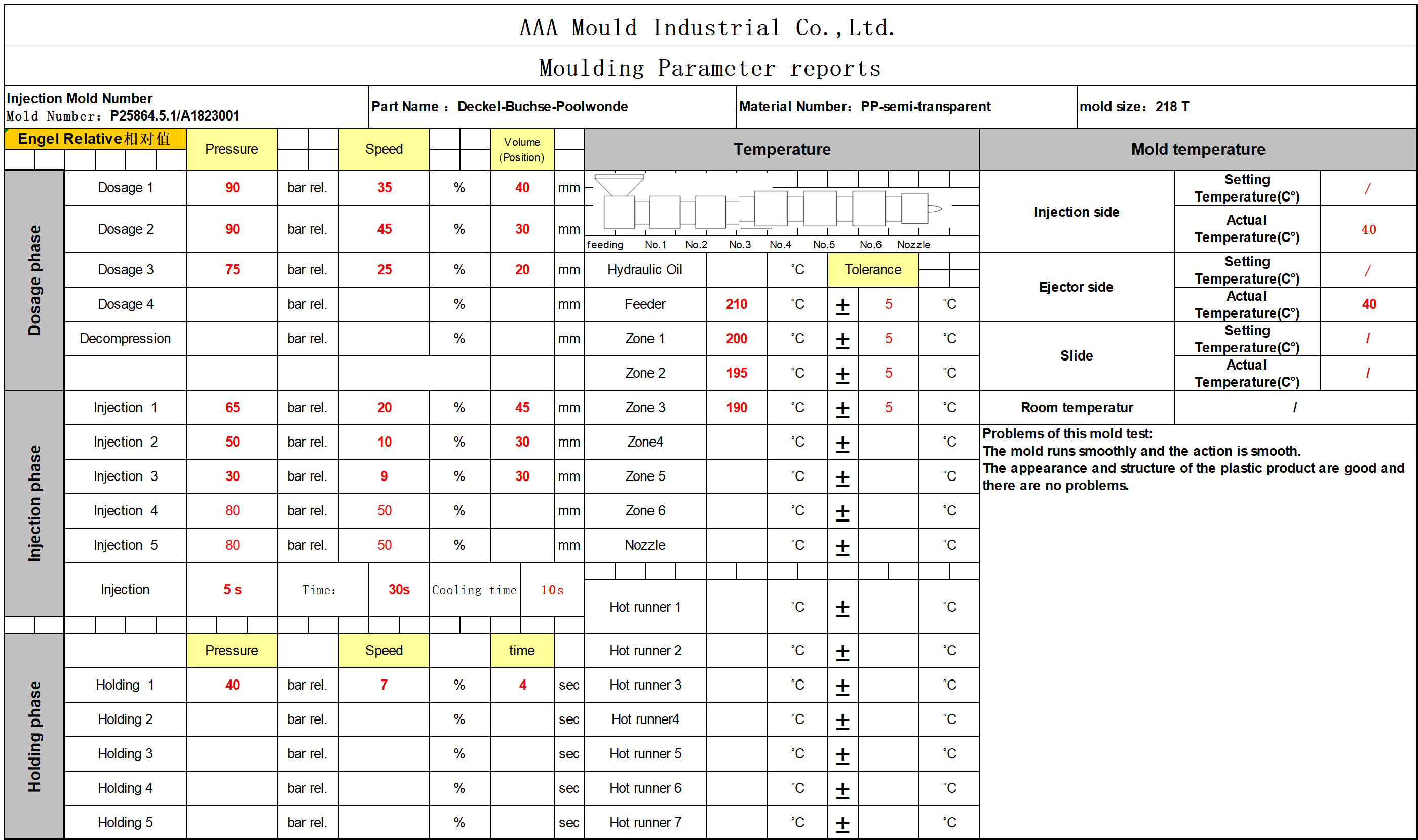Screen dimensions: 1418x840
Task: Select the 'Holding 5' row label
Action: [125, 822]
